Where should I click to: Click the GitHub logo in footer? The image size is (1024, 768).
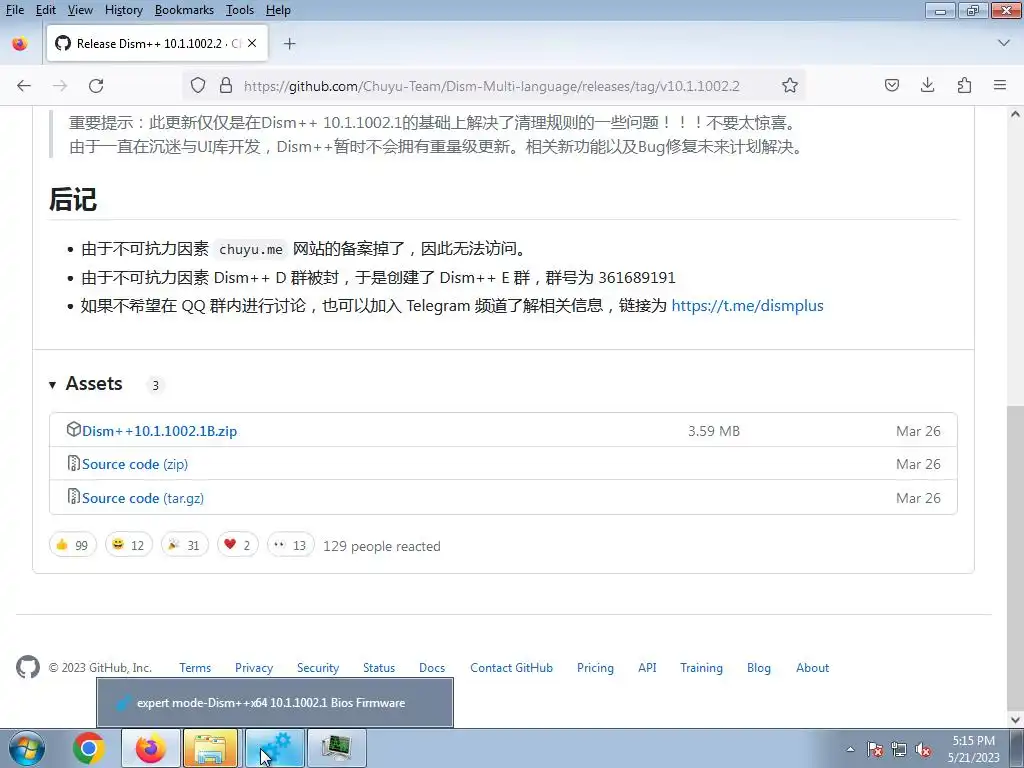[28, 667]
